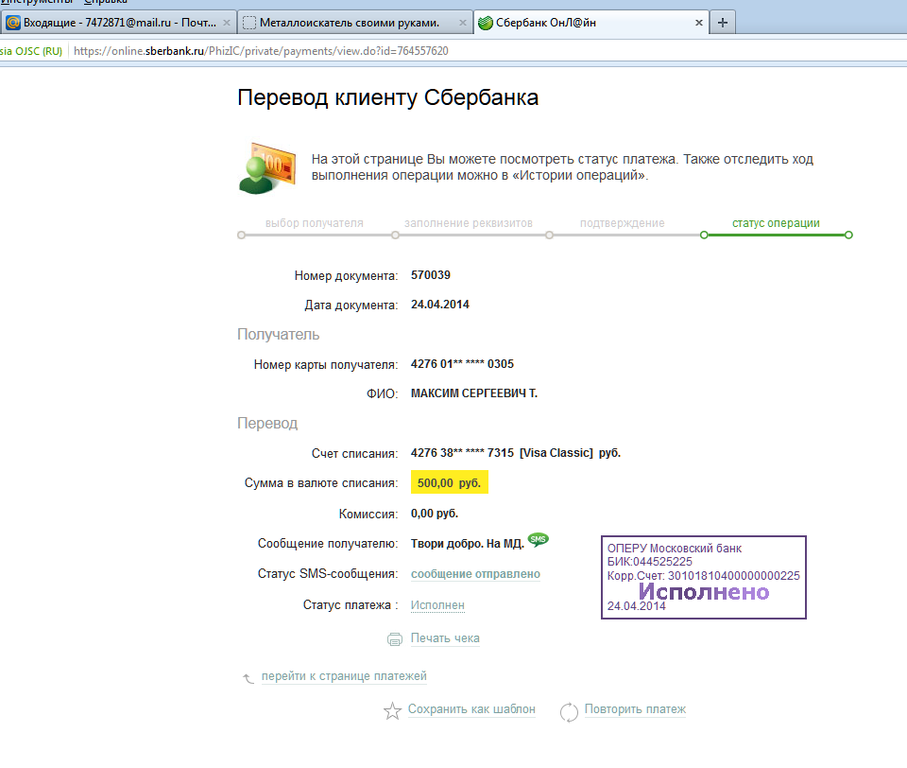Screen dimensions: 907x768
Task: Click the статус операции step label
Action: (x=776, y=223)
